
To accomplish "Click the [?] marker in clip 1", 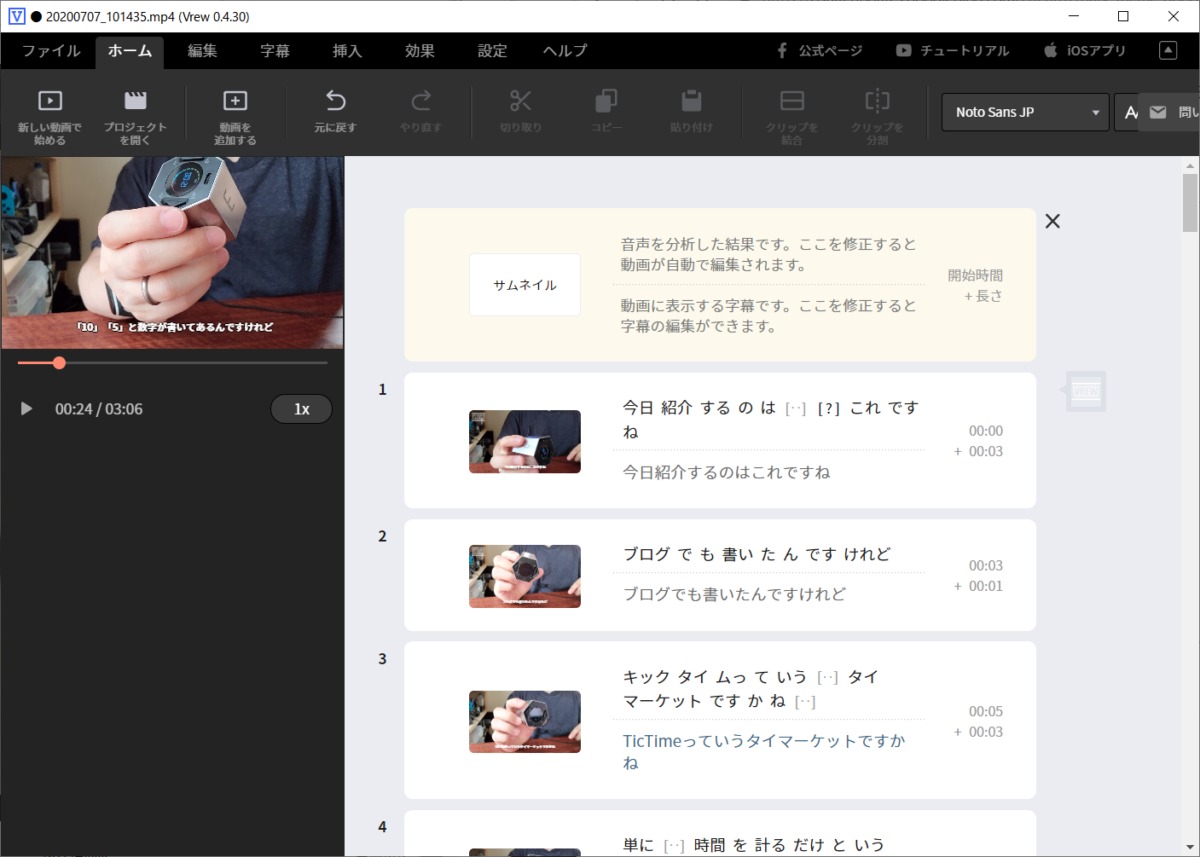I will point(828,409).
